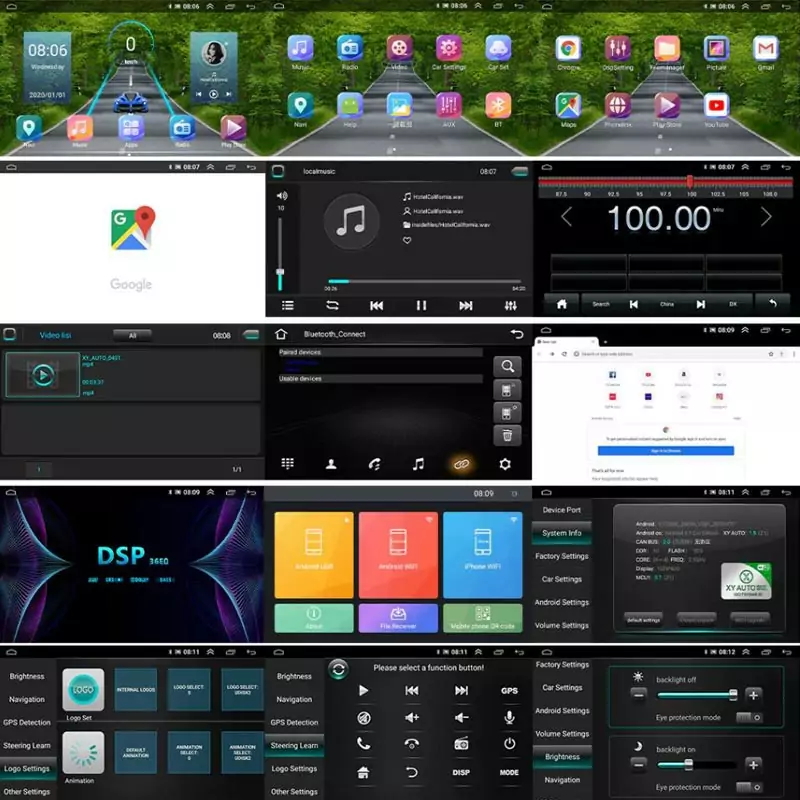Open the Car Set app icon
The image size is (800, 800).
[498, 48]
